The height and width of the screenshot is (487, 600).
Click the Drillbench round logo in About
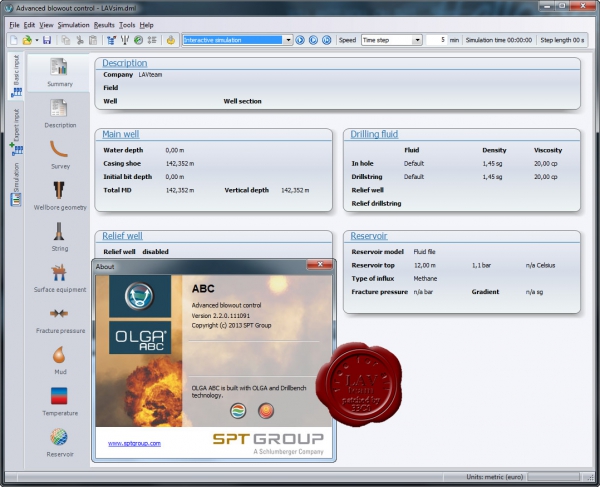tap(266, 411)
